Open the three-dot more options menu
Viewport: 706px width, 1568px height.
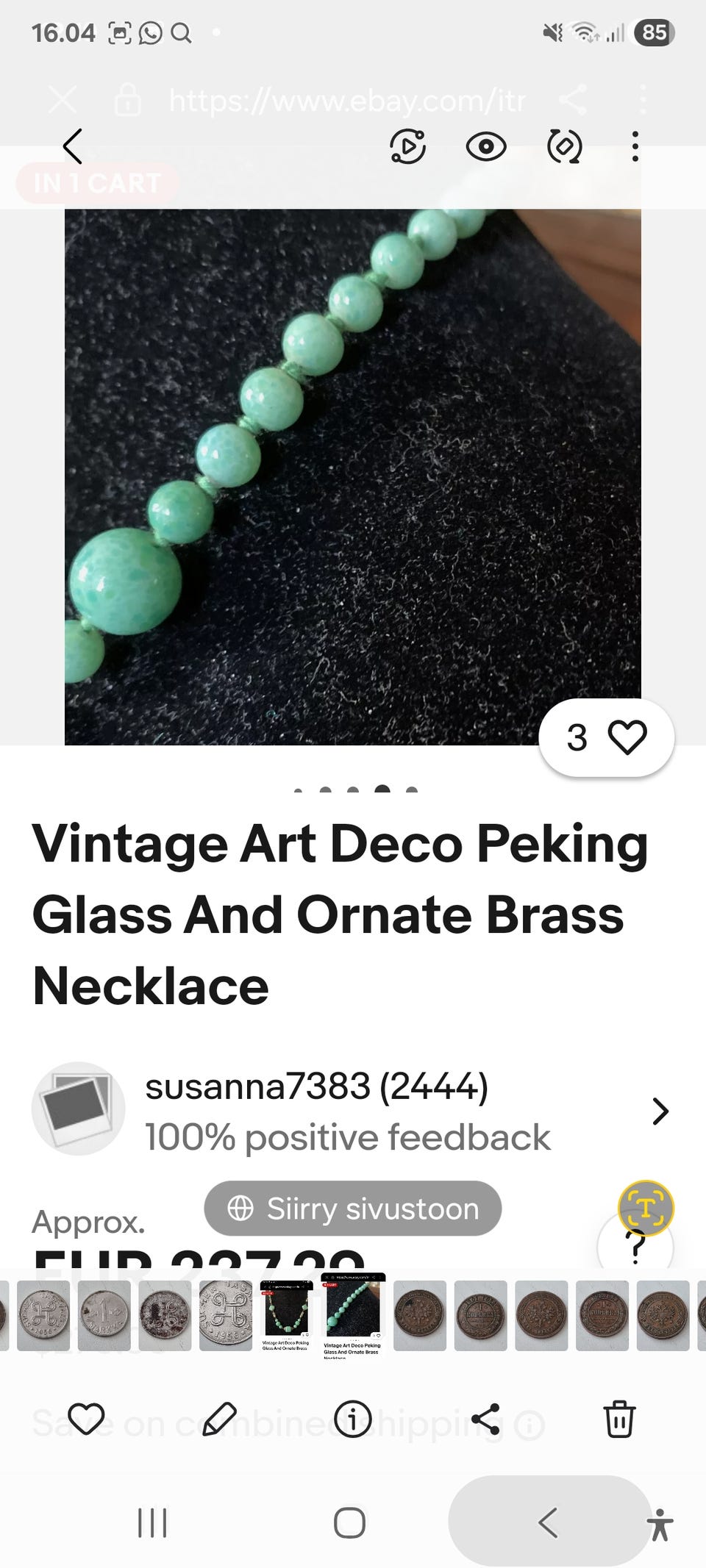(635, 146)
